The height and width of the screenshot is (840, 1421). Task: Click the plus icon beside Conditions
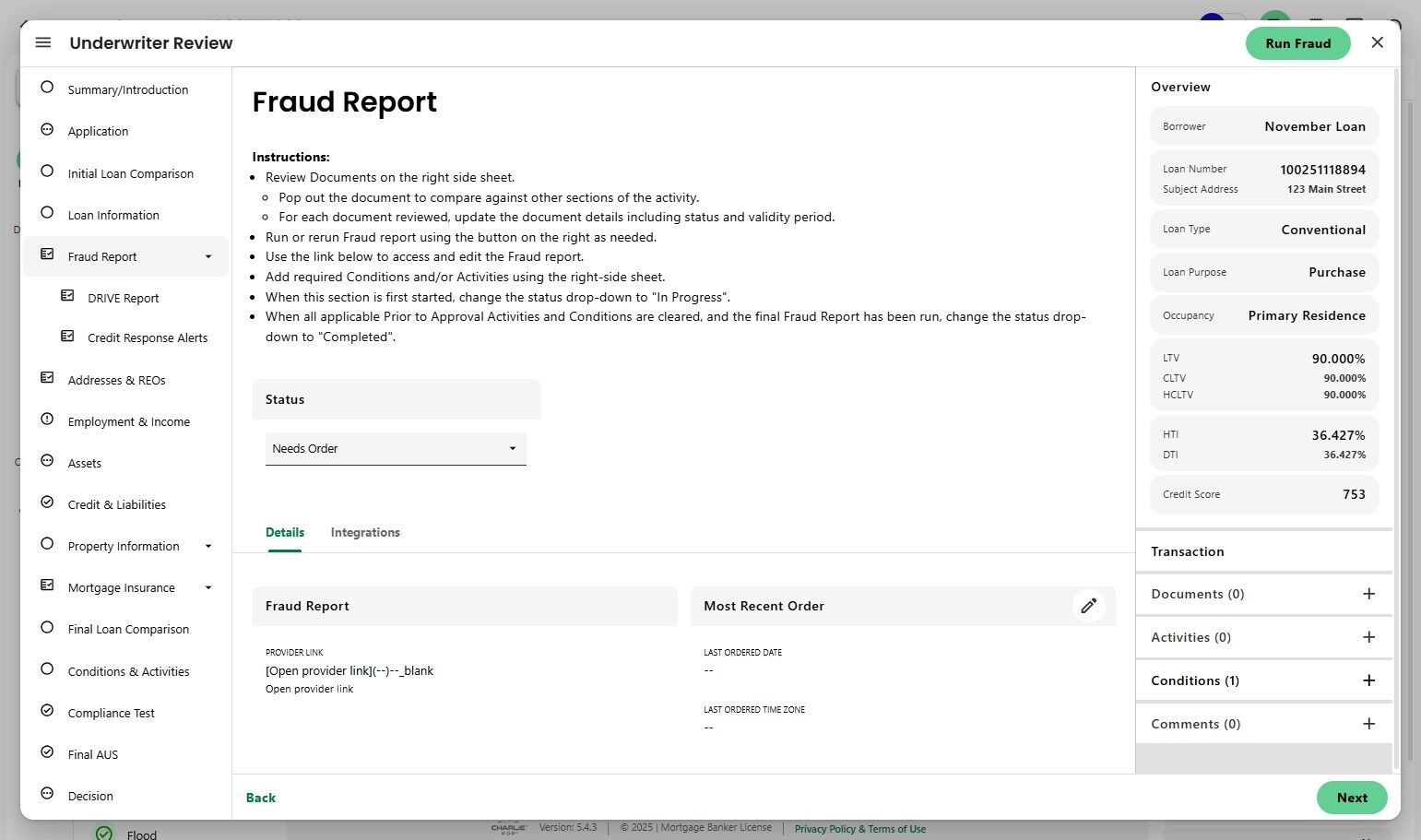point(1368,680)
